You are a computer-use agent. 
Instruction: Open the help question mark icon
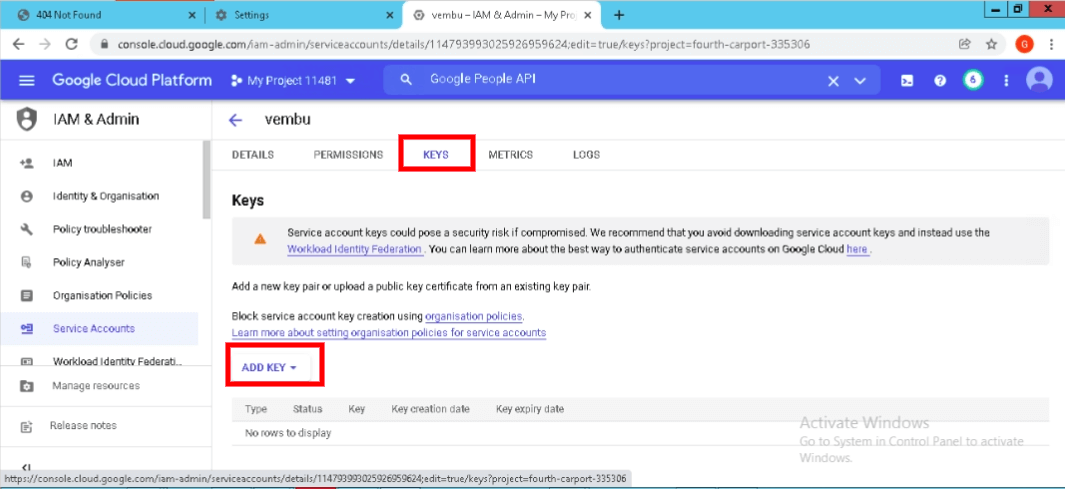[940, 81]
